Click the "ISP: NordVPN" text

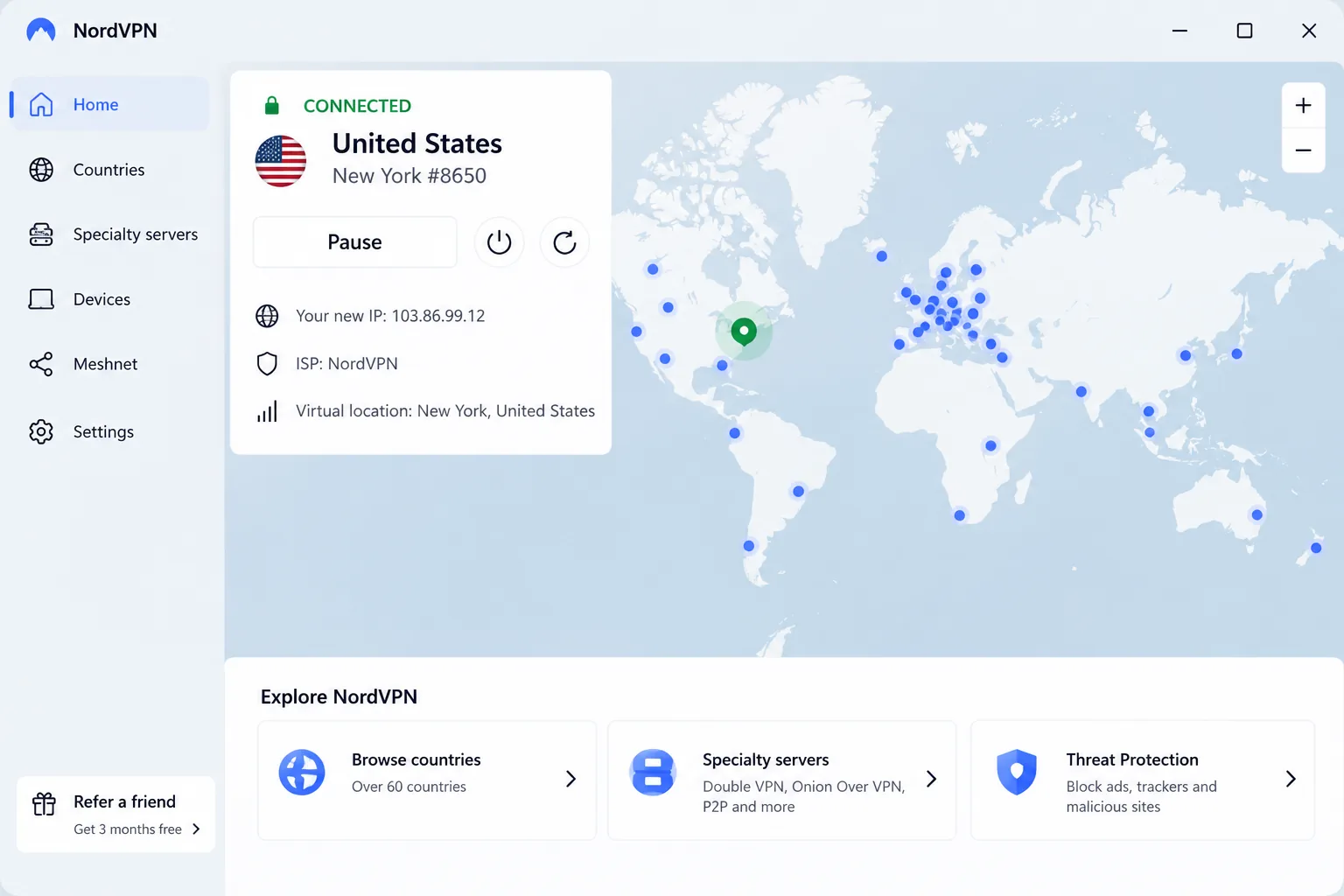(346, 364)
